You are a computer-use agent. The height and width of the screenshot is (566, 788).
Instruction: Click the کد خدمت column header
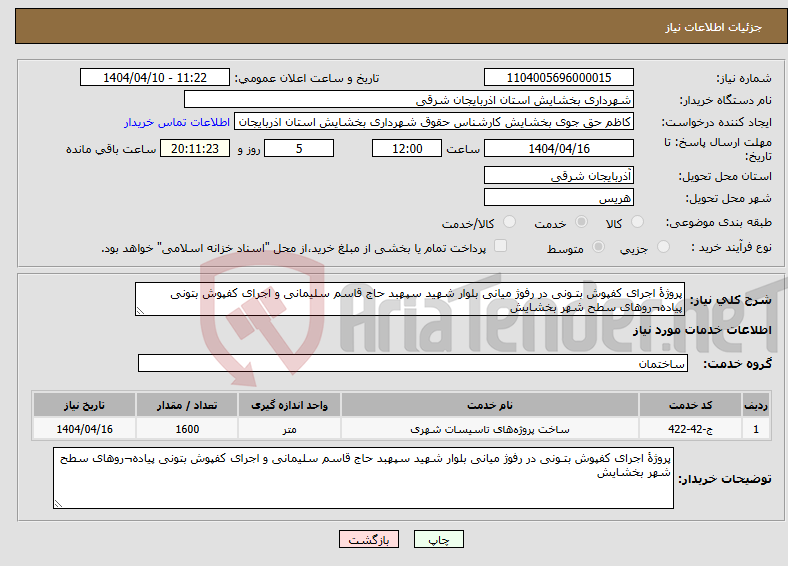tap(691, 405)
